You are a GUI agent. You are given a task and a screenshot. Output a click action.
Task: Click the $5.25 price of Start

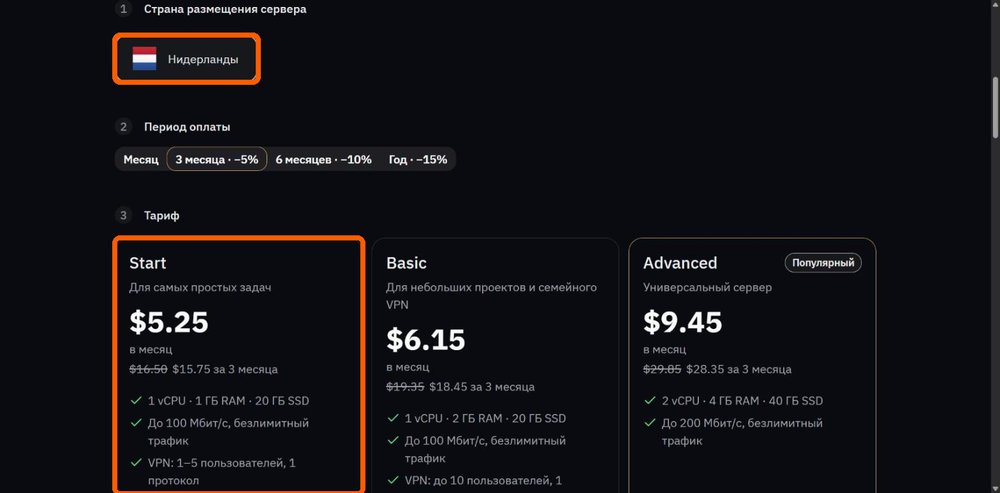[x=169, y=322]
